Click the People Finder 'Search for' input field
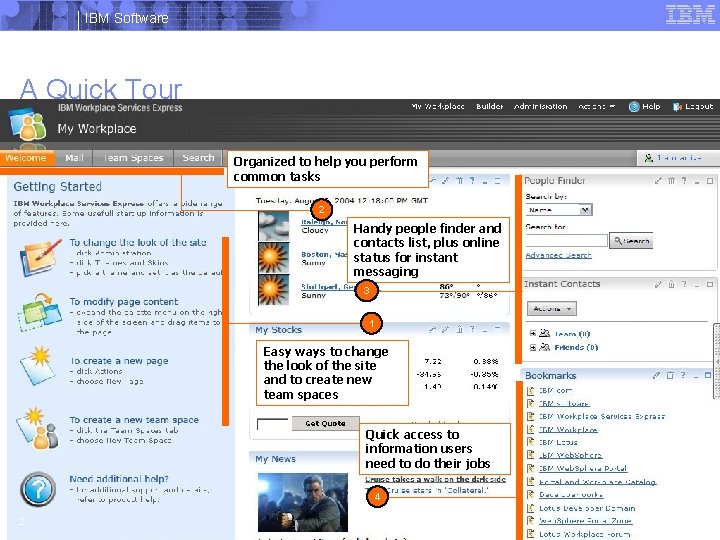The height and width of the screenshot is (540, 720). [x=566, y=241]
